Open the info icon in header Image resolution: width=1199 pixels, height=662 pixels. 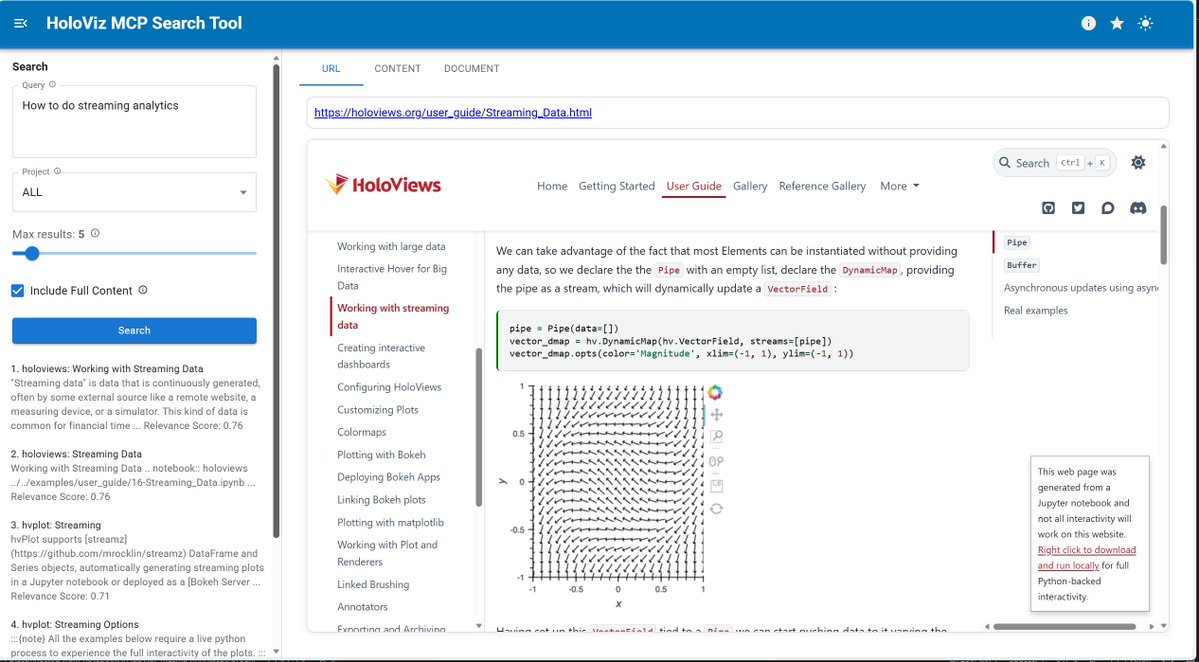click(x=1088, y=24)
